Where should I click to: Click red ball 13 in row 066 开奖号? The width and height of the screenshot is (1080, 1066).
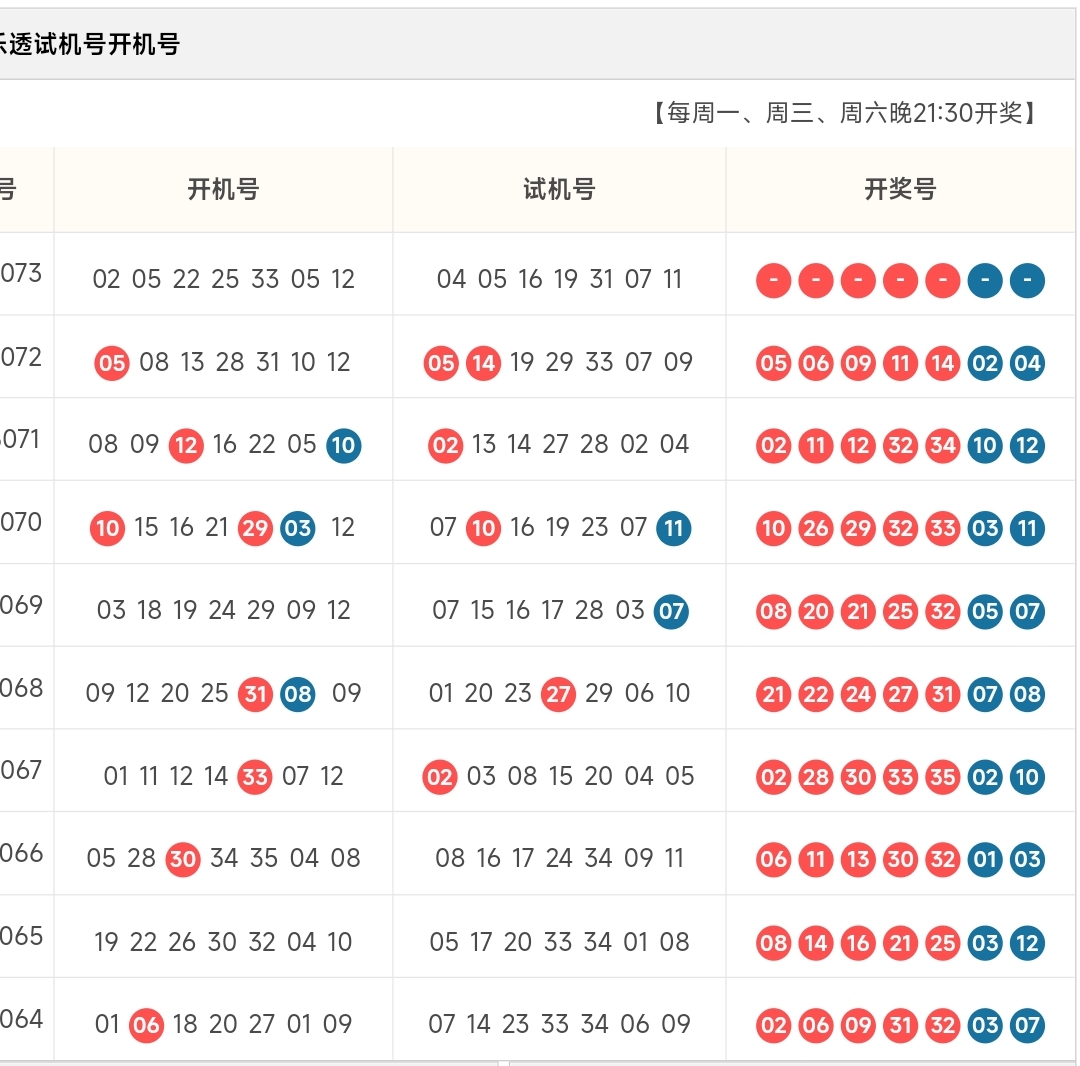click(x=858, y=859)
